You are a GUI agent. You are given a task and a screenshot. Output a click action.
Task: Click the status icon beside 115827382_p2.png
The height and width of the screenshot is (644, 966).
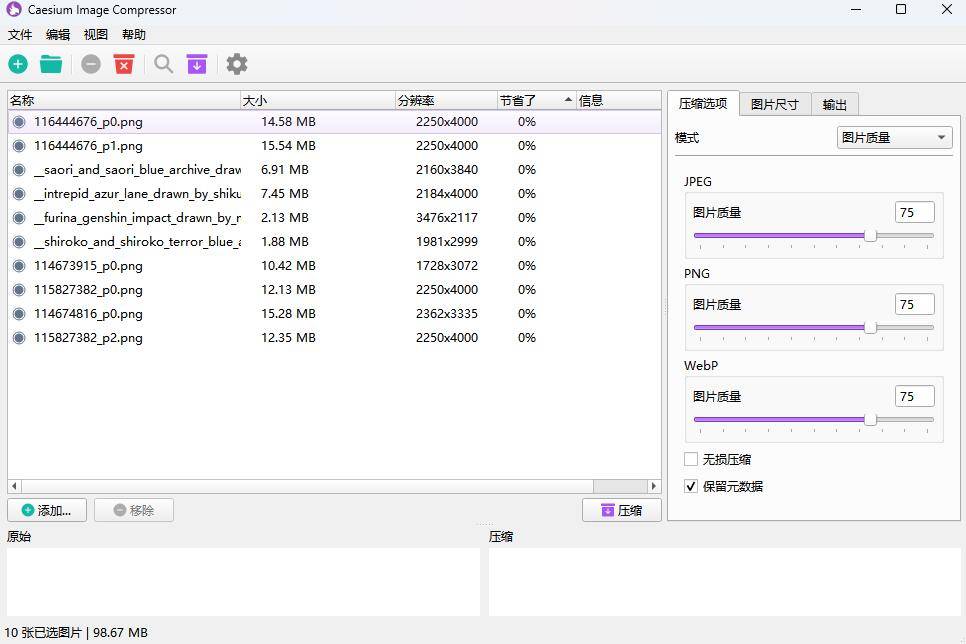pyautogui.click(x=19, y=338)
